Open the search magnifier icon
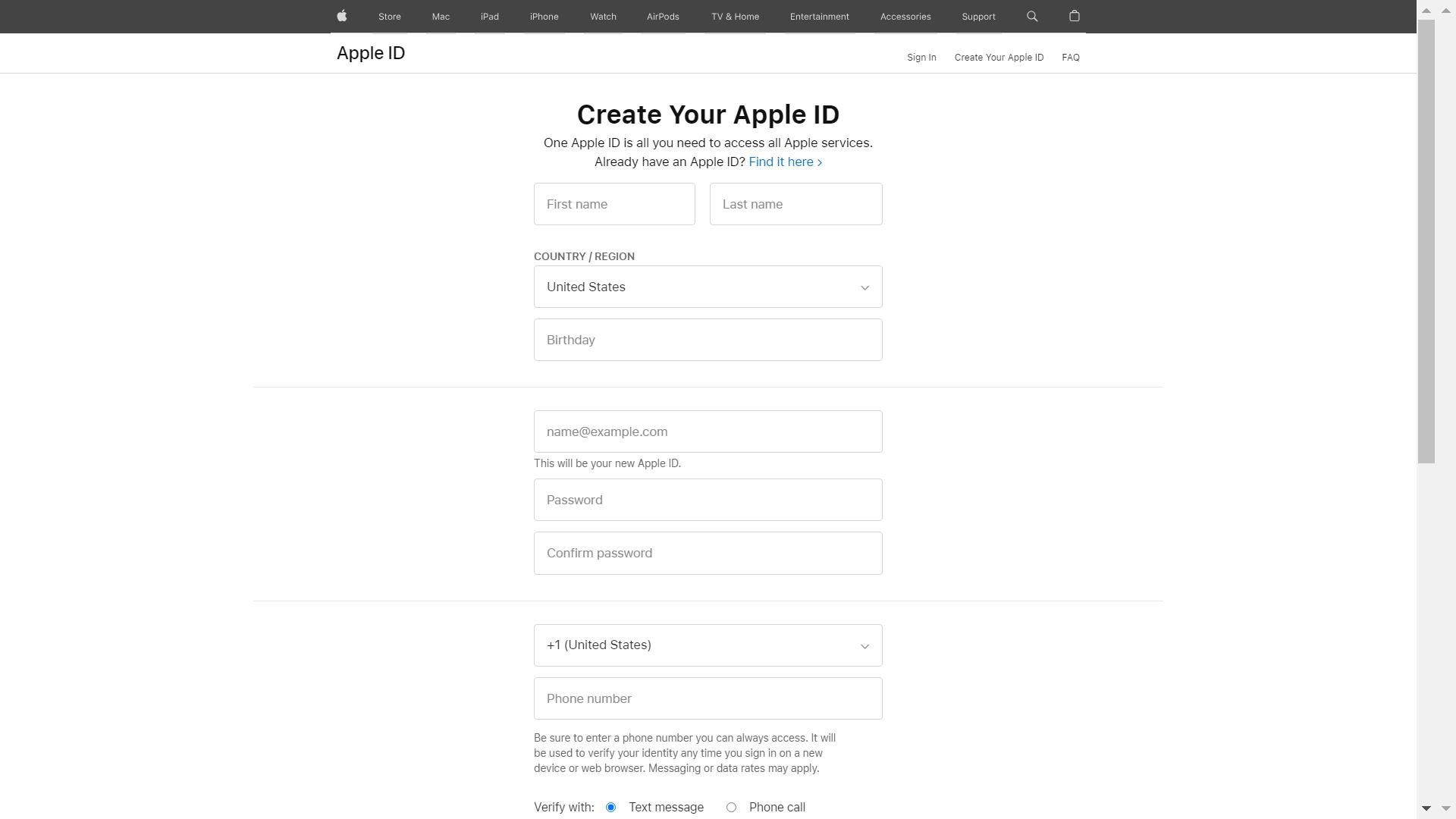This screenshot has height=819, width=1456. [1032, 16]
